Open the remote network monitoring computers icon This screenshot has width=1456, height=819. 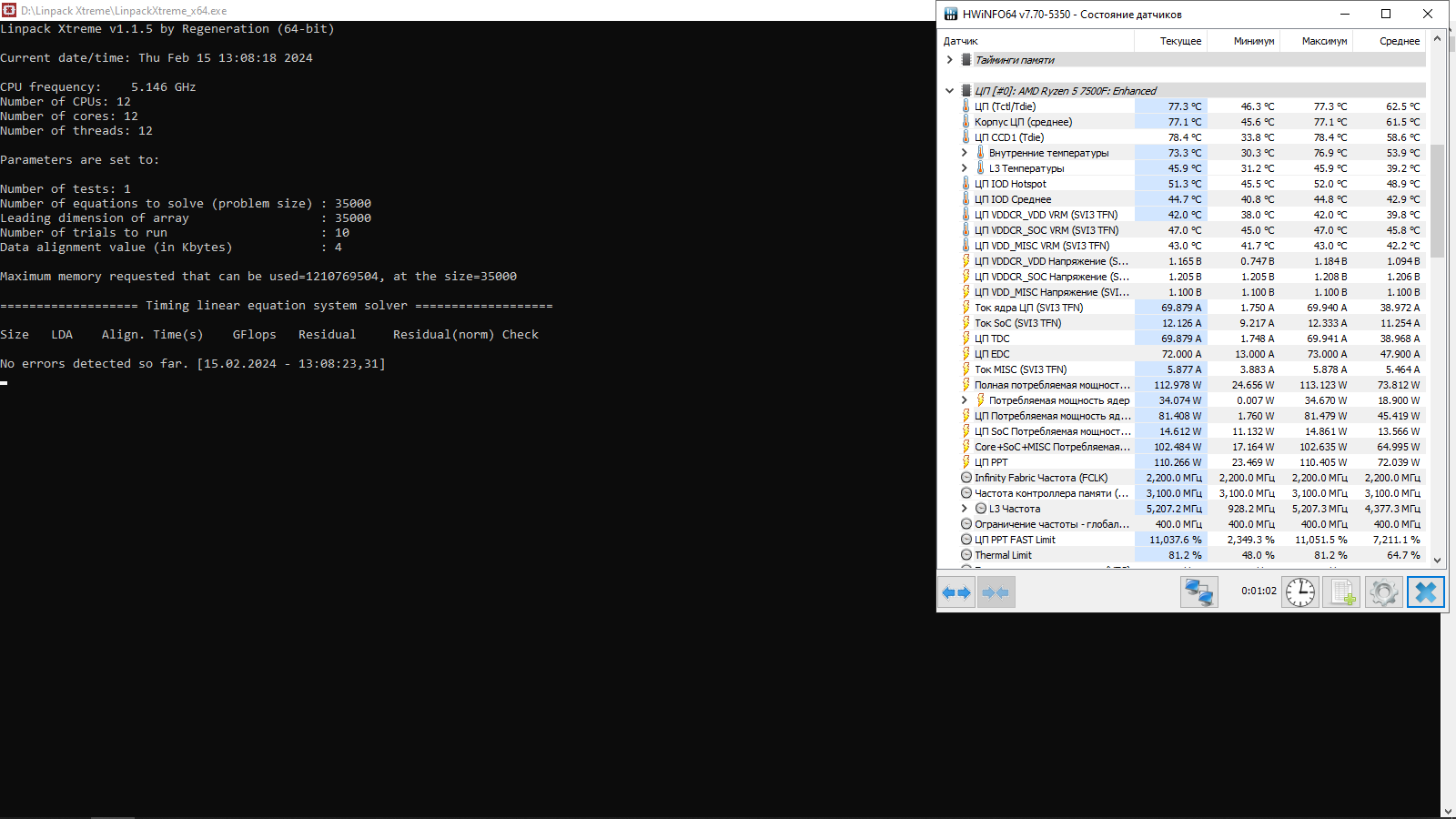tap(1199, 592)
